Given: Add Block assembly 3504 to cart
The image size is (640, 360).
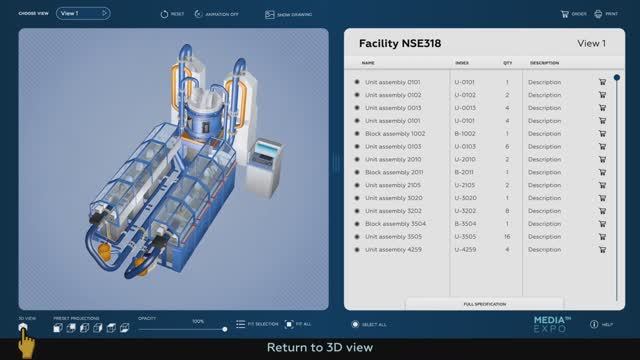Looking at the screenshot, I should [x=602, y=224].
